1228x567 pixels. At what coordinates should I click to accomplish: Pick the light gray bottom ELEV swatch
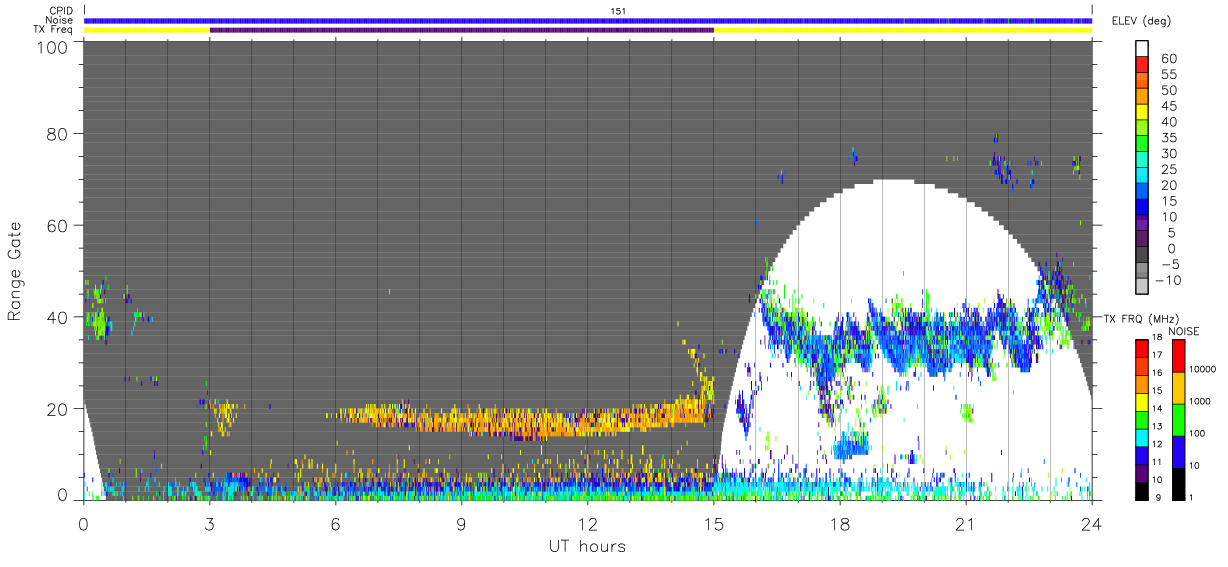[1143, 287]
